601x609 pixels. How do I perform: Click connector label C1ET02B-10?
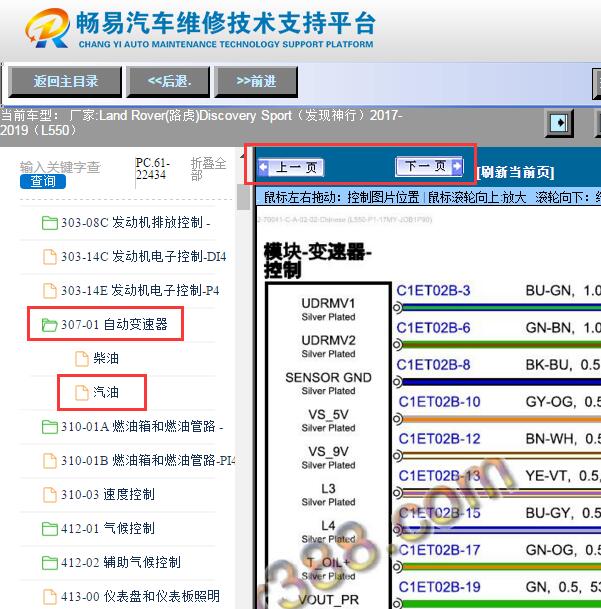tap(439, 402)
